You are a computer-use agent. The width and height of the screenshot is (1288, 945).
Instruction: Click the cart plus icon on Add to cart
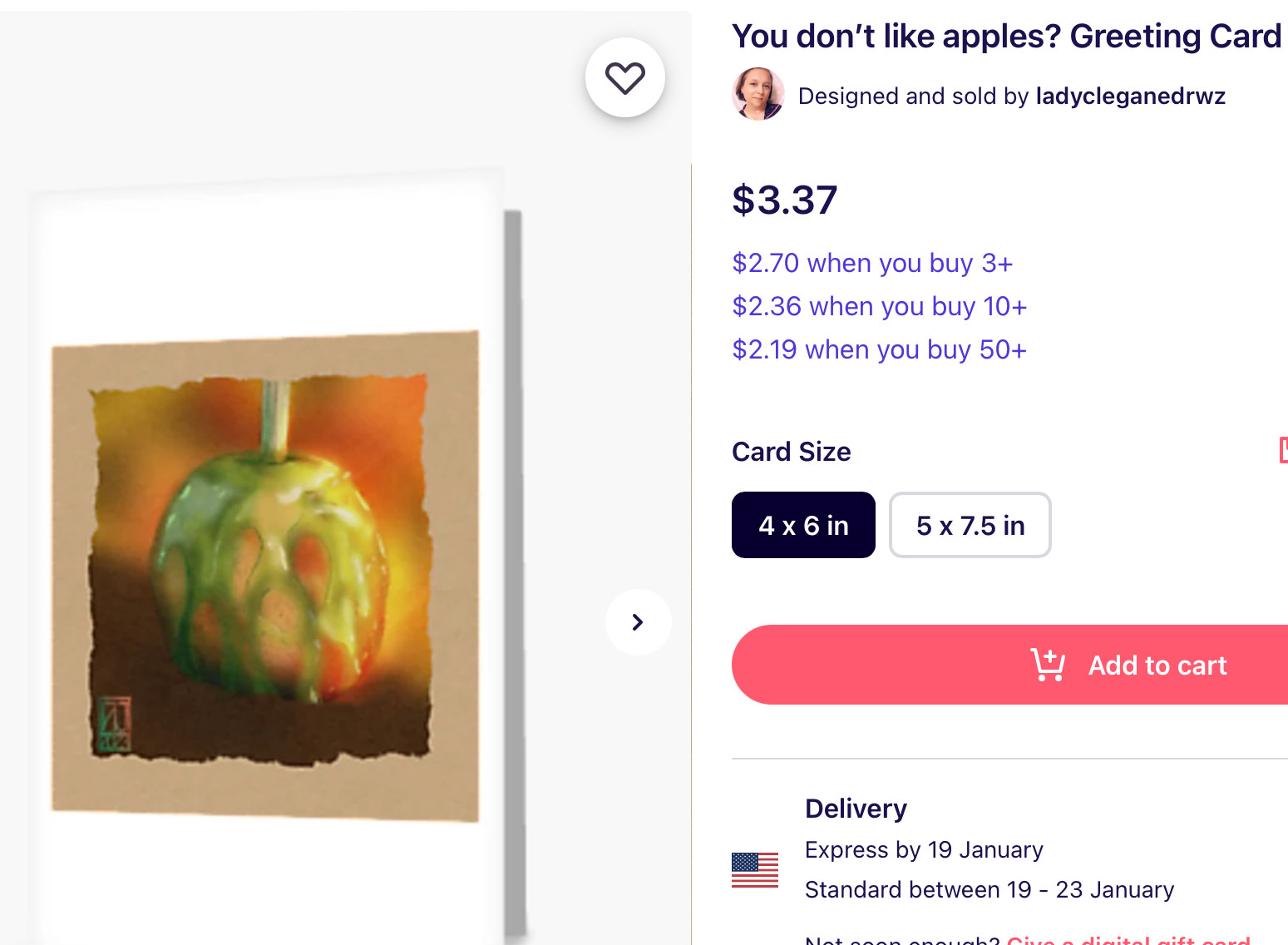tap(1048, 665)
